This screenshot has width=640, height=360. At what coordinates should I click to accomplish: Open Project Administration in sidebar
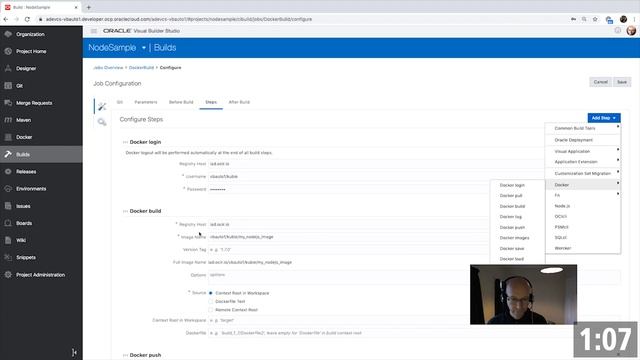(x=41, y=275)
